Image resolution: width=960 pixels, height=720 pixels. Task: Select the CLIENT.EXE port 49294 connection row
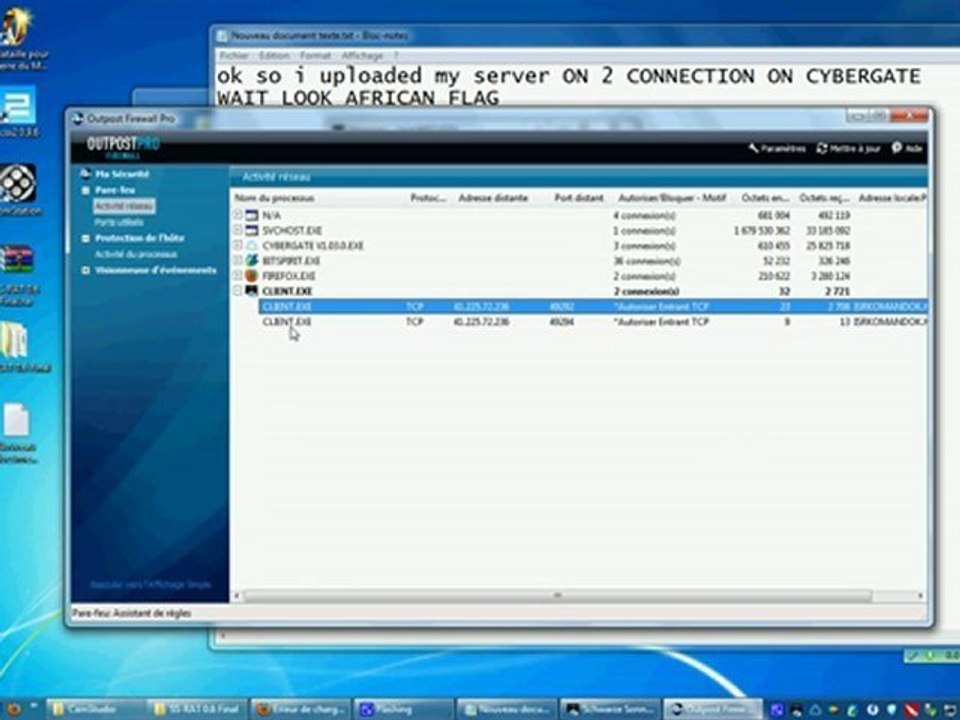click(x=593, y=321)
